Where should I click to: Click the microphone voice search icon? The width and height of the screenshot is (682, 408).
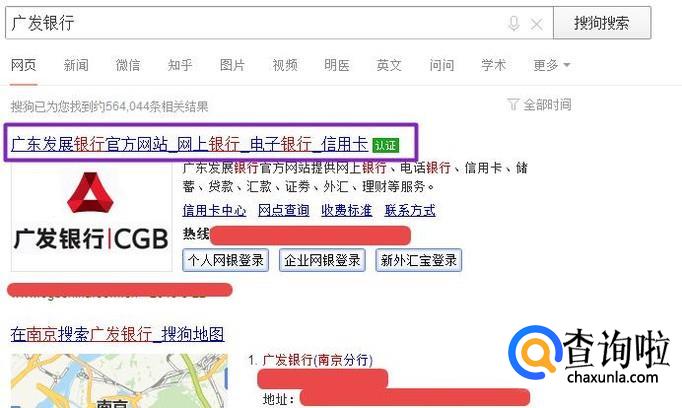coord(514,23)
